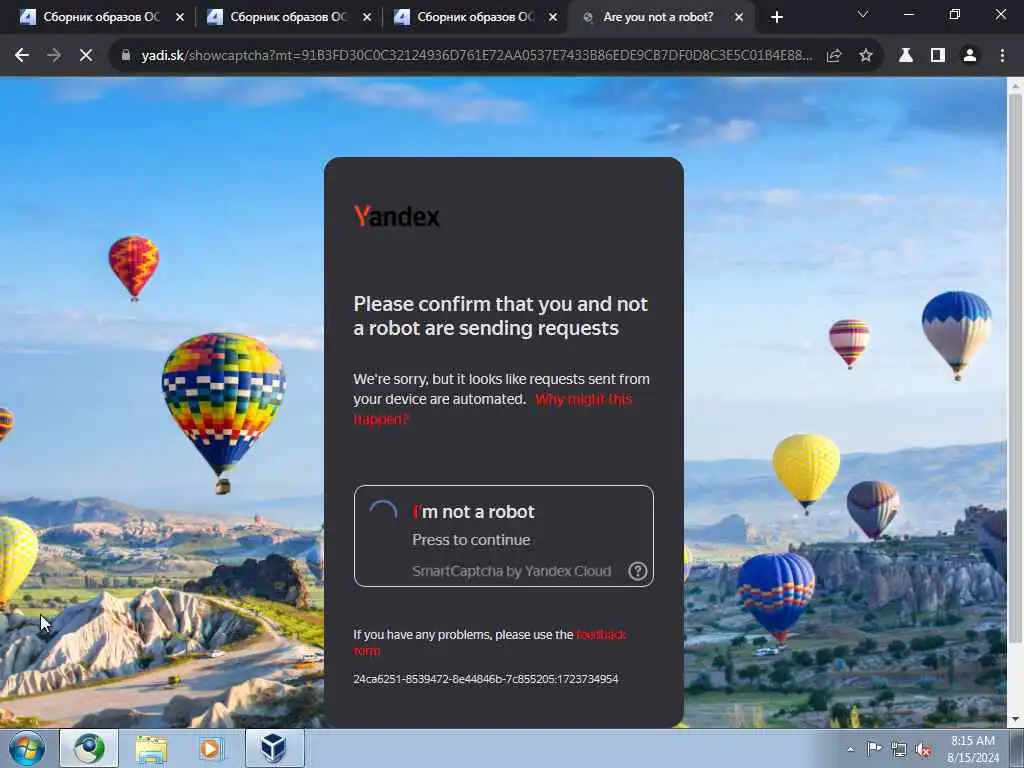Viewport: 1024px width, 768px height.
Task: Go forward with the forward arrow
Action: pyautogui.click(x=54, y=56)
